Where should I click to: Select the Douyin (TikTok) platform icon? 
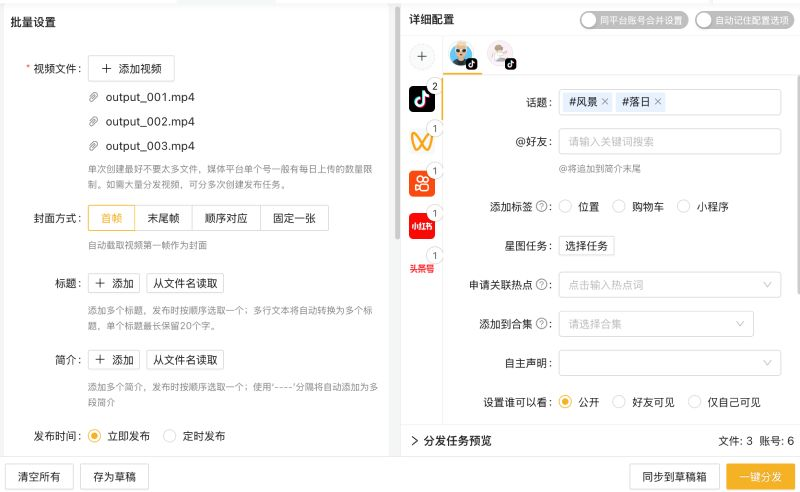coord(421,99)
